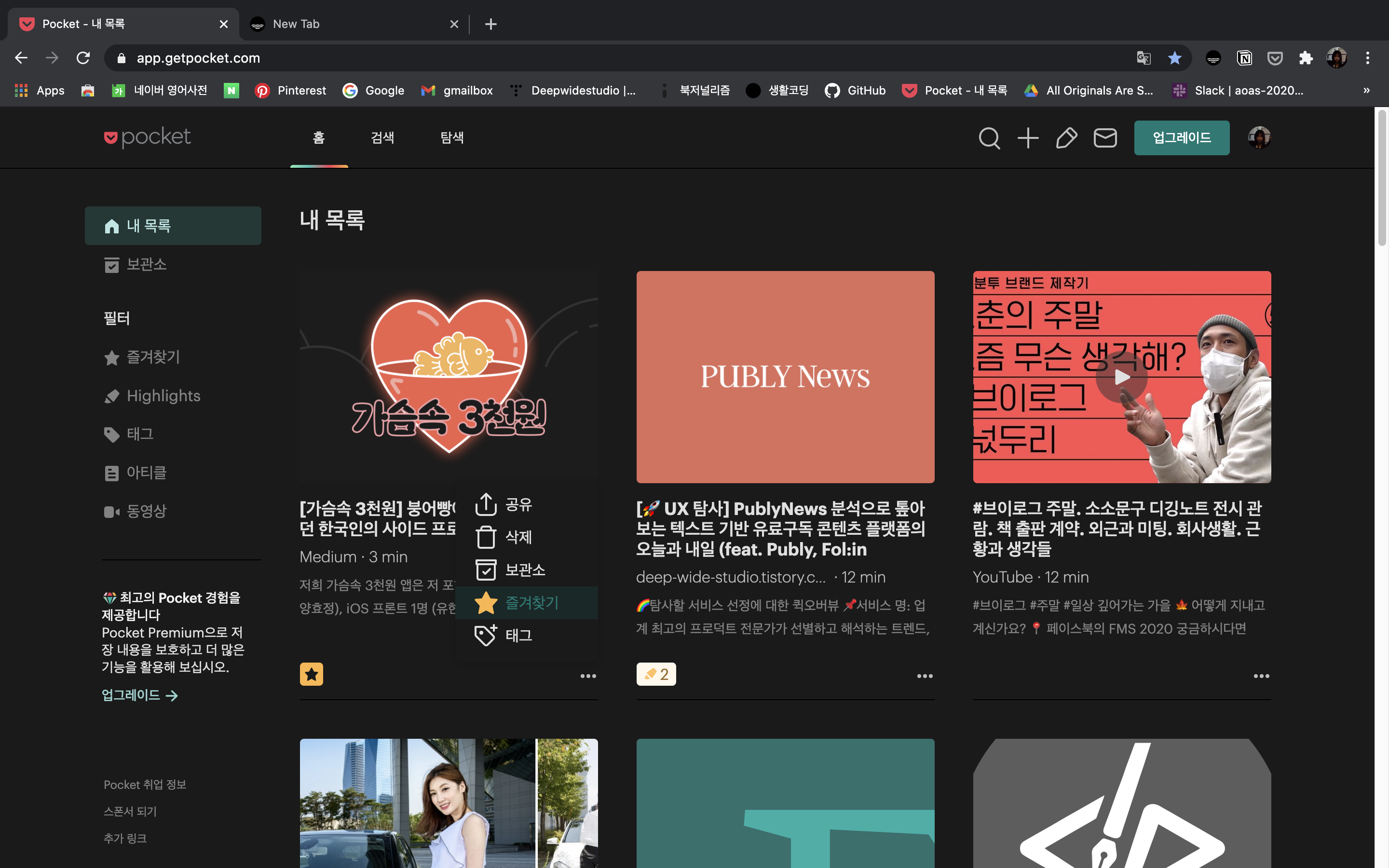Filter by 아티클 in the sidebar
Image resolution: width=1389 pixels, height=868 pixels.
[x=136, y=473]
